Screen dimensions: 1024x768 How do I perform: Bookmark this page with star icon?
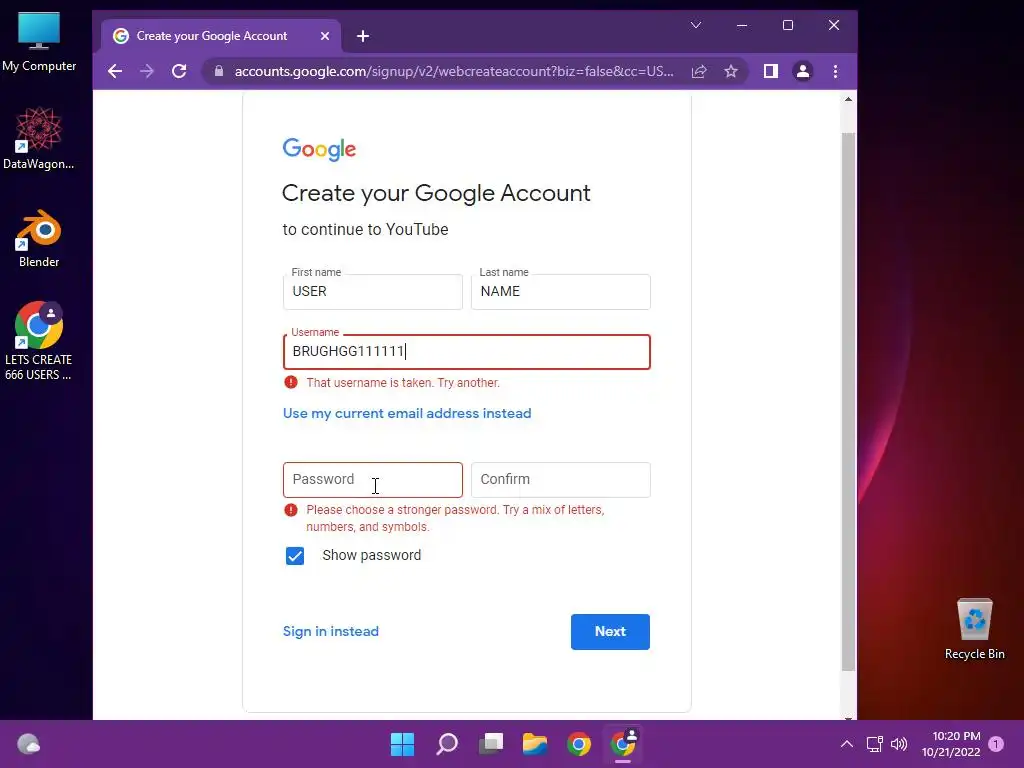point(731,71)
